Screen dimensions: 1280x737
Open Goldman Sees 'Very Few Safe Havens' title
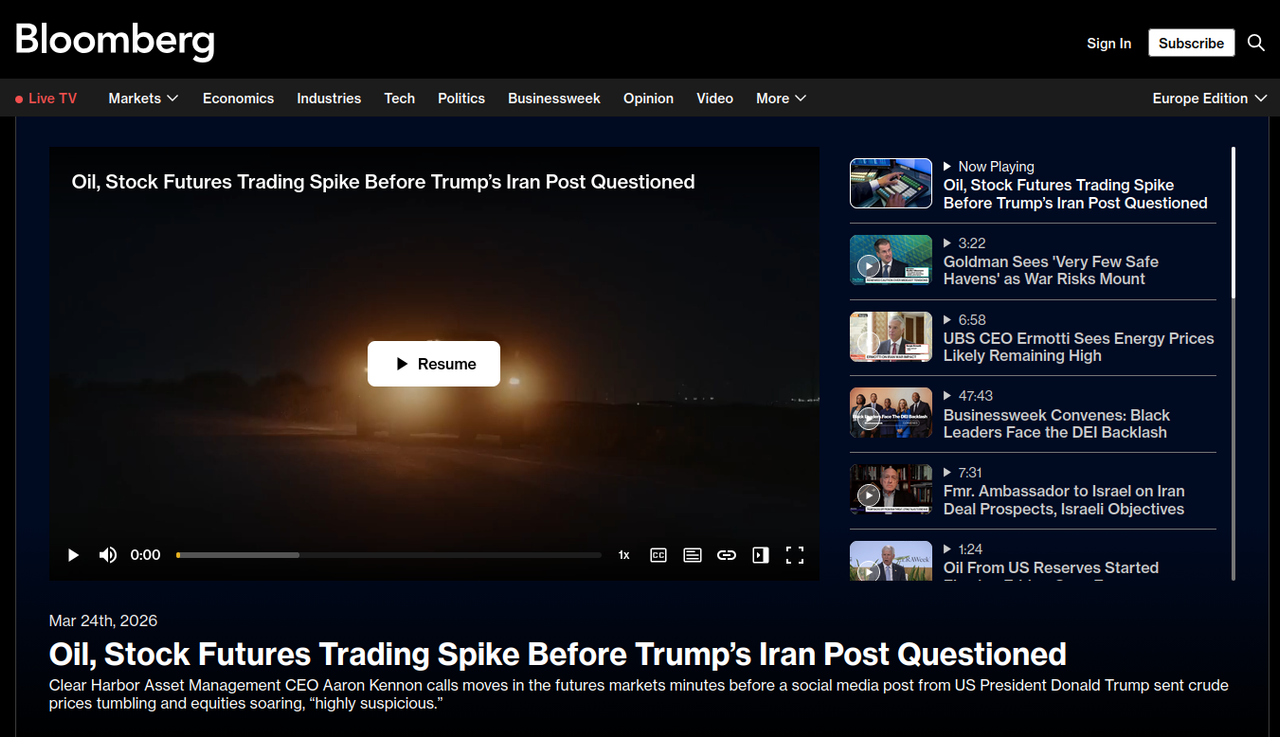coord(1051,270)
